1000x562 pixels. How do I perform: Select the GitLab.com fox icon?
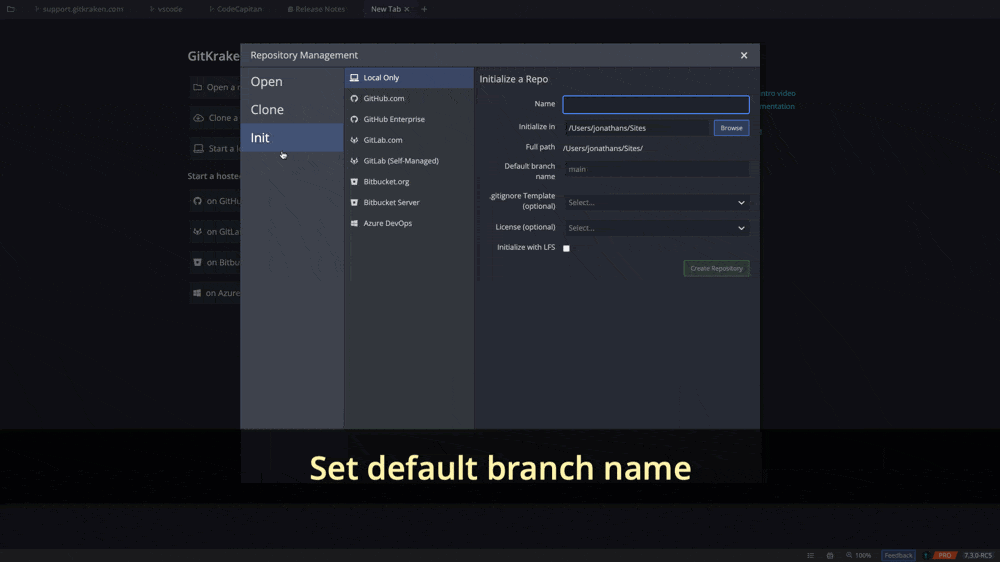point(354,140)
